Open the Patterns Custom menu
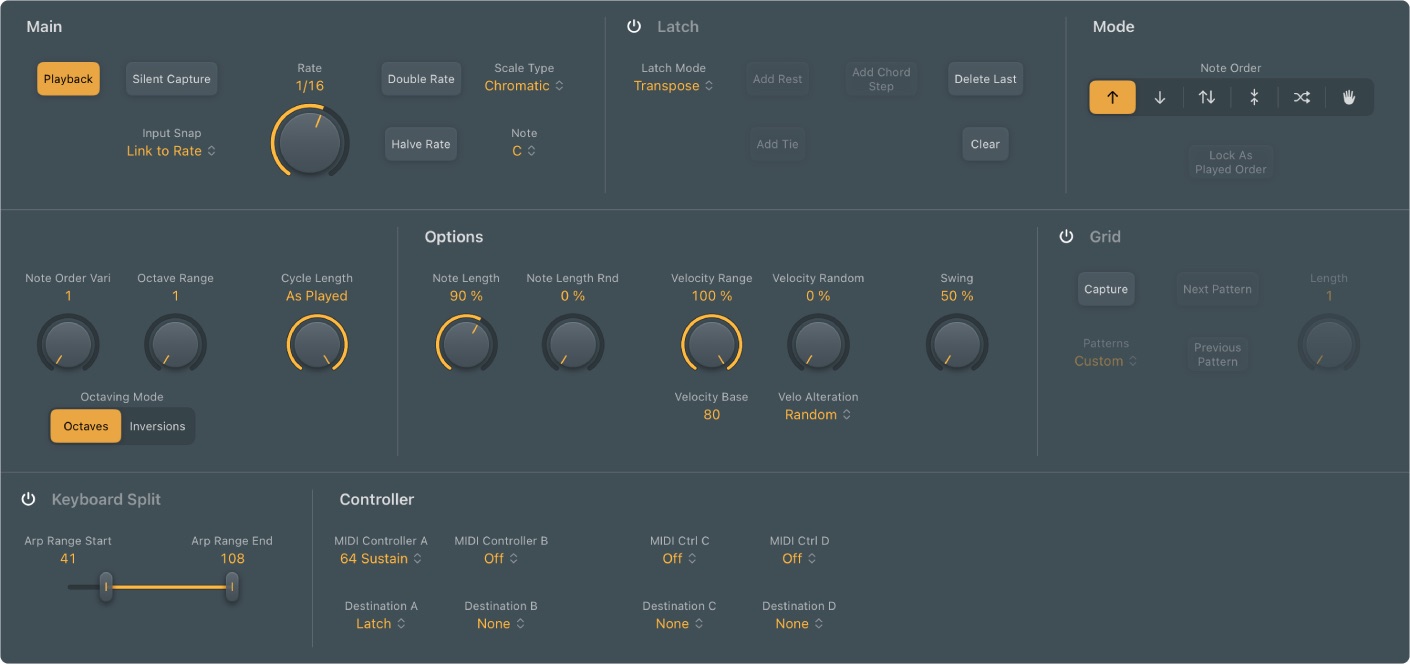This screenshot has height=666, width=1410. pos(1105,361)
